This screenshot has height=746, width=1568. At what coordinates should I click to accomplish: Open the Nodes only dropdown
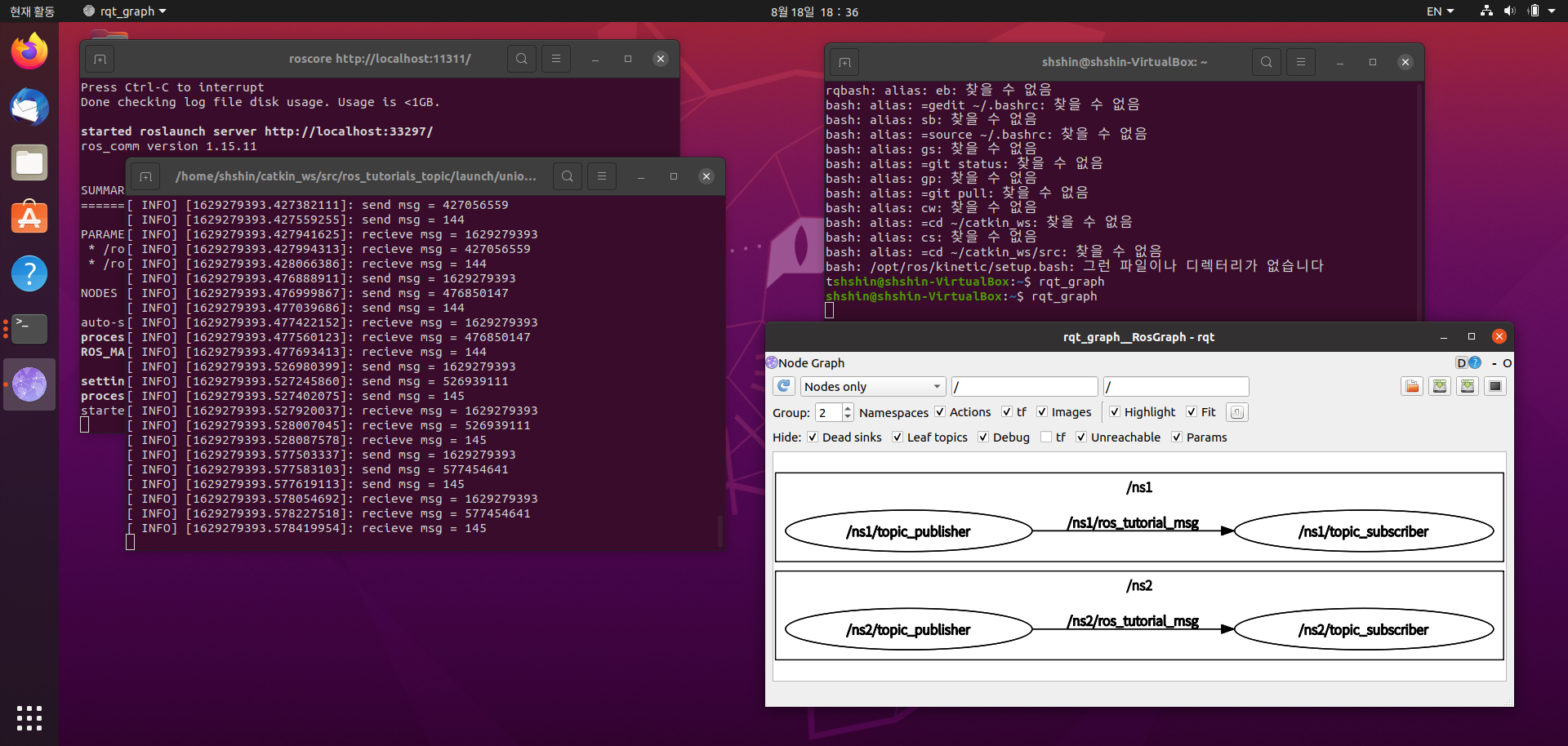coord(872,386)
